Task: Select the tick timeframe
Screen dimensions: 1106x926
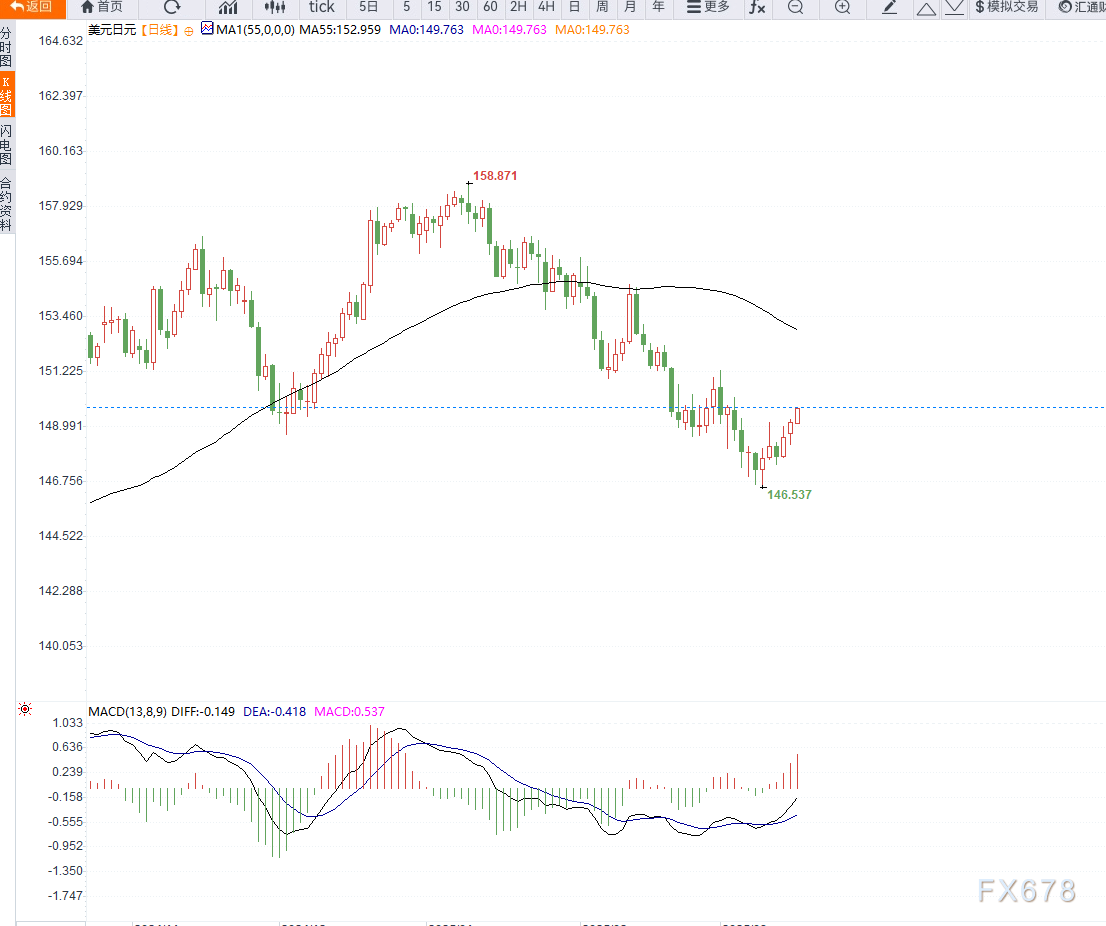Action: tap(322, 7)
